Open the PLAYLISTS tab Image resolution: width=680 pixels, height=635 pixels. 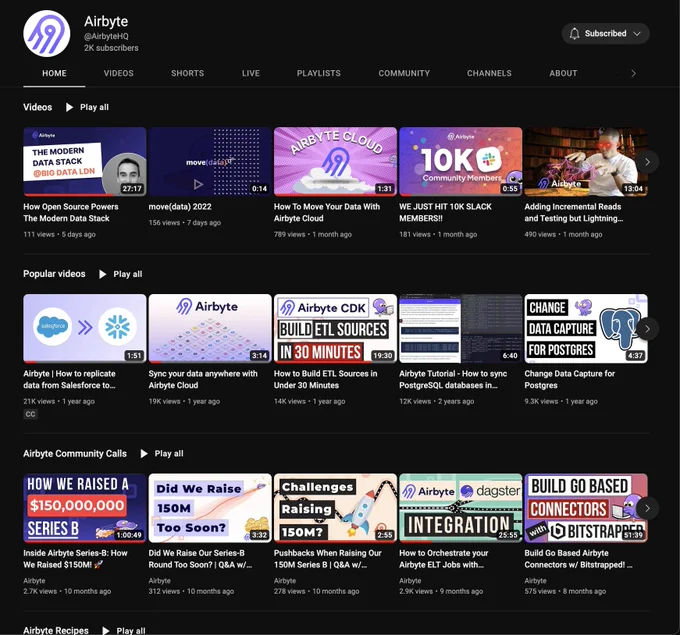click(319, 73)
